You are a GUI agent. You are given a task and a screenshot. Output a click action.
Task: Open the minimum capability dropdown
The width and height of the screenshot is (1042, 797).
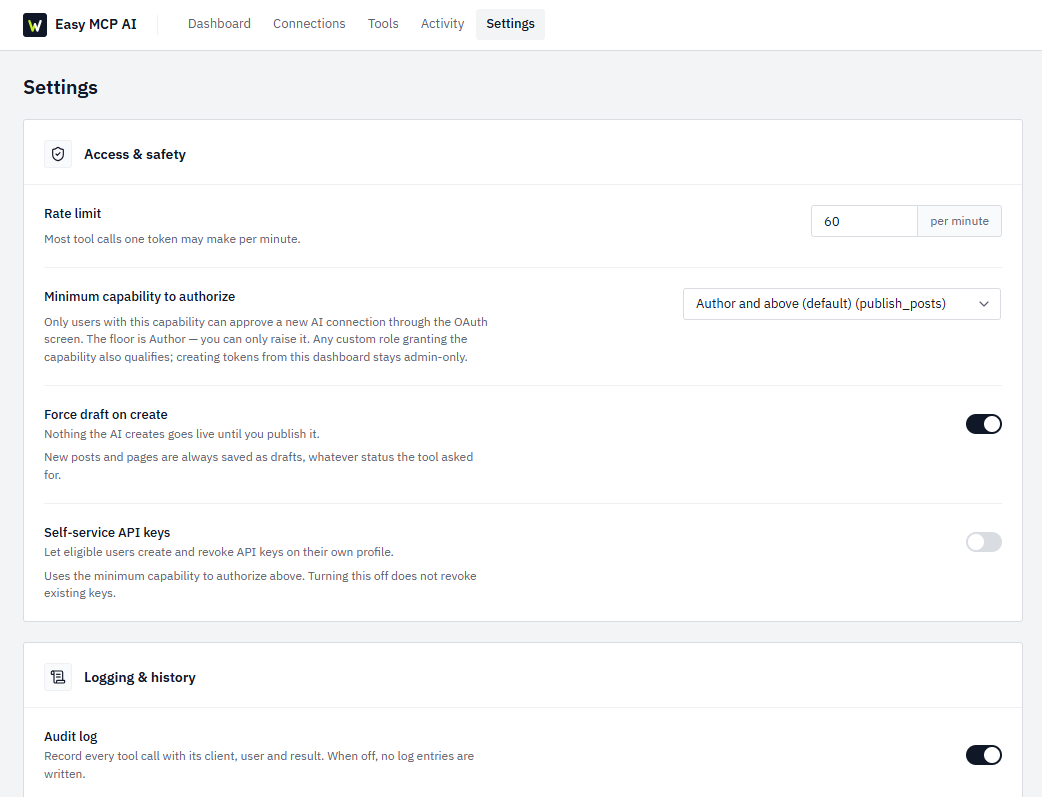point(841,304)
